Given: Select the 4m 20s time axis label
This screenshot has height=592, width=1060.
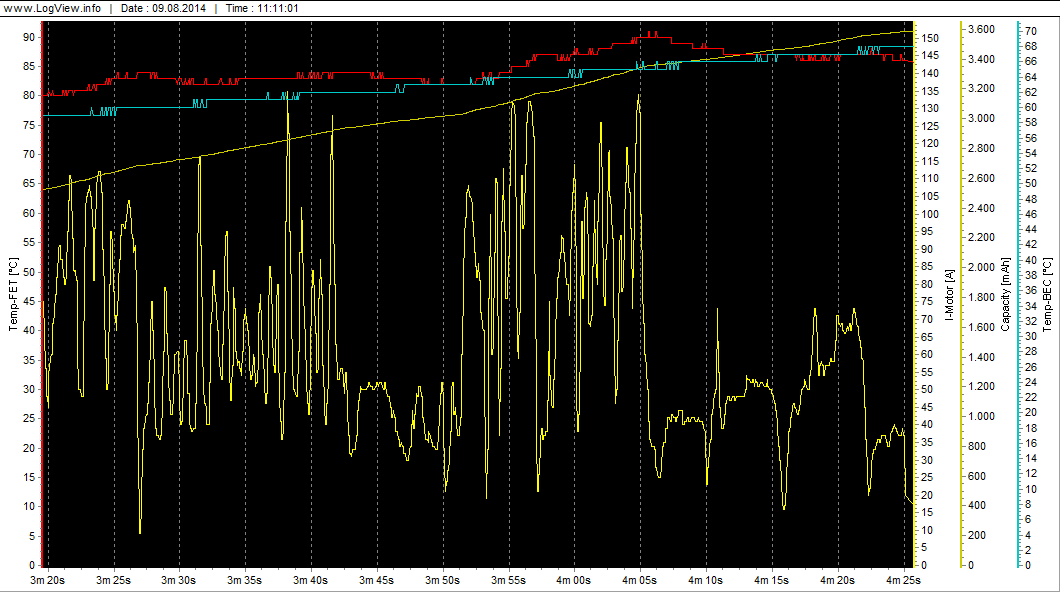Looking at the screenshot, I should pyautogui.click(x=837, y=580).
